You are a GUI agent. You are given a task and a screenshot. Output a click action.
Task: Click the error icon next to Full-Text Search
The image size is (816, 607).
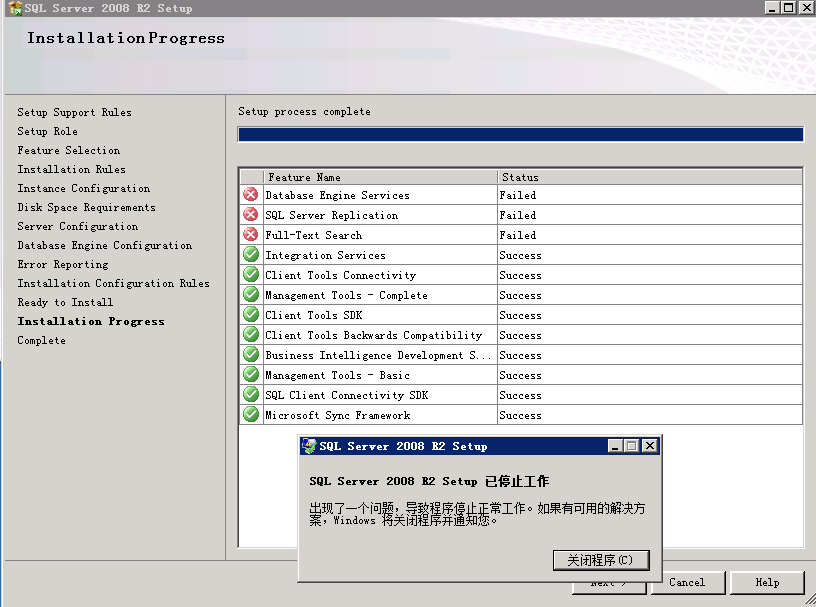(251, 235)
